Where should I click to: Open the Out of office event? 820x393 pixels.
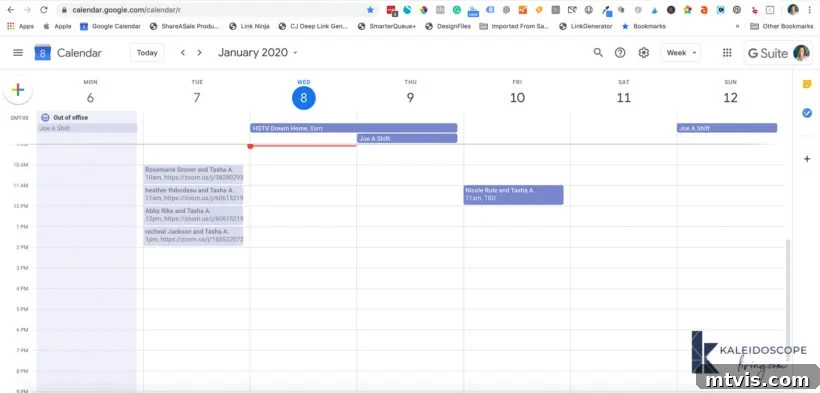click(x=87, y=117)
